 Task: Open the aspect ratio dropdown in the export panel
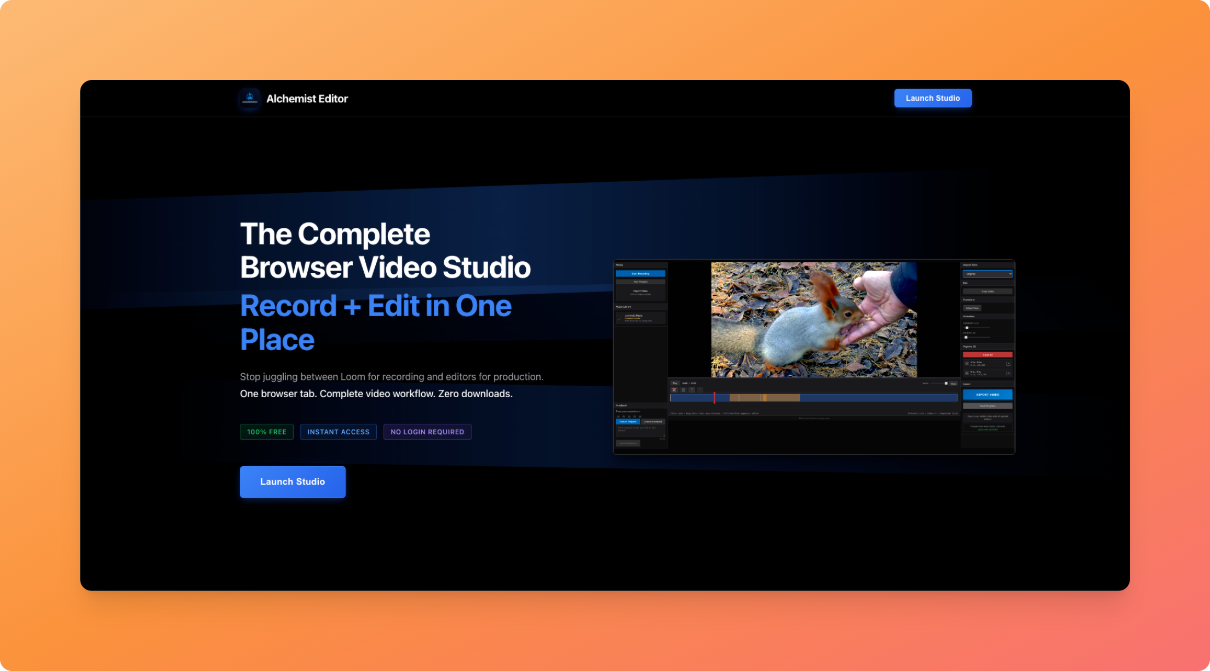[x=987, y=274]
